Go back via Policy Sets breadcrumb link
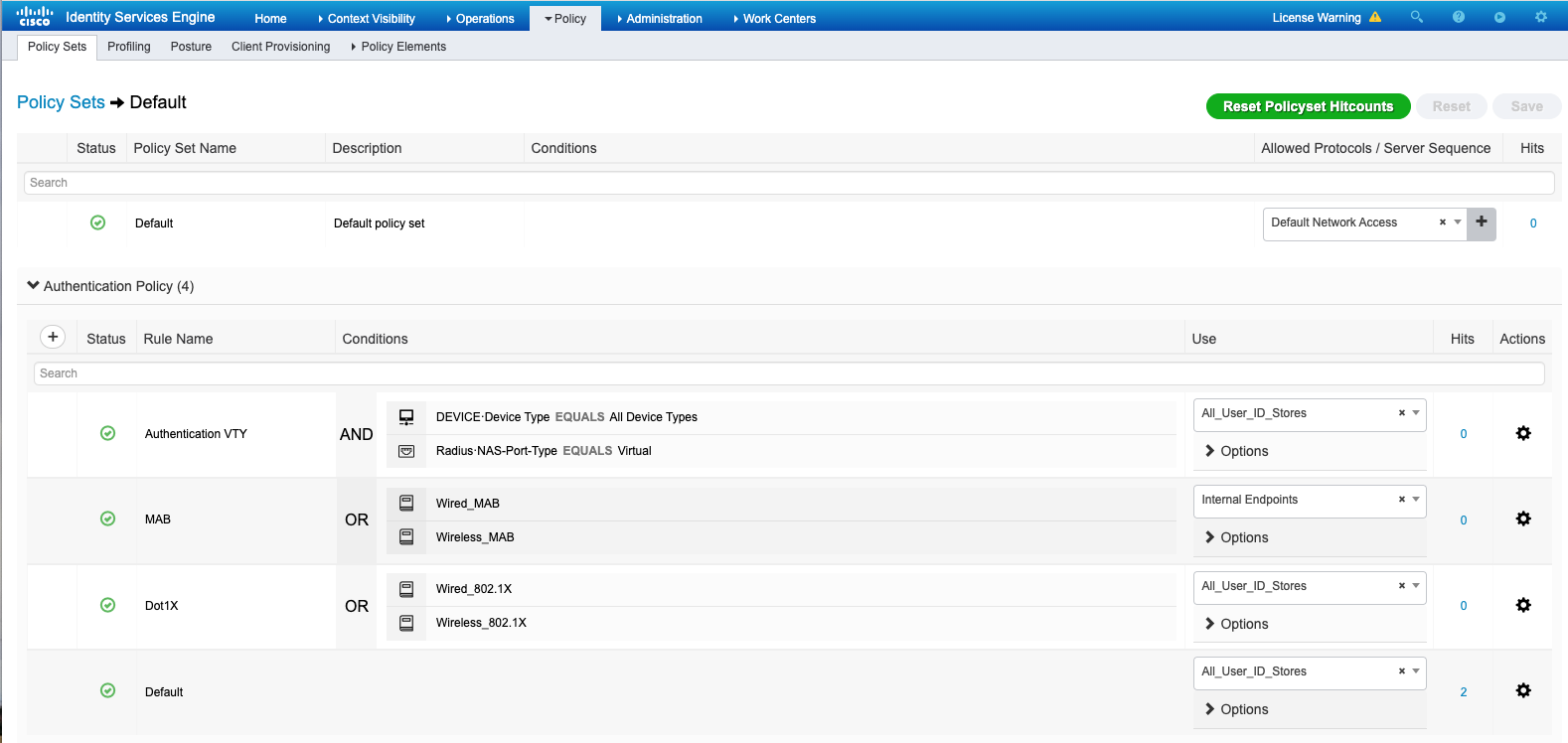This screenshot has height=743, width=1568. click(x=61, y=102)
